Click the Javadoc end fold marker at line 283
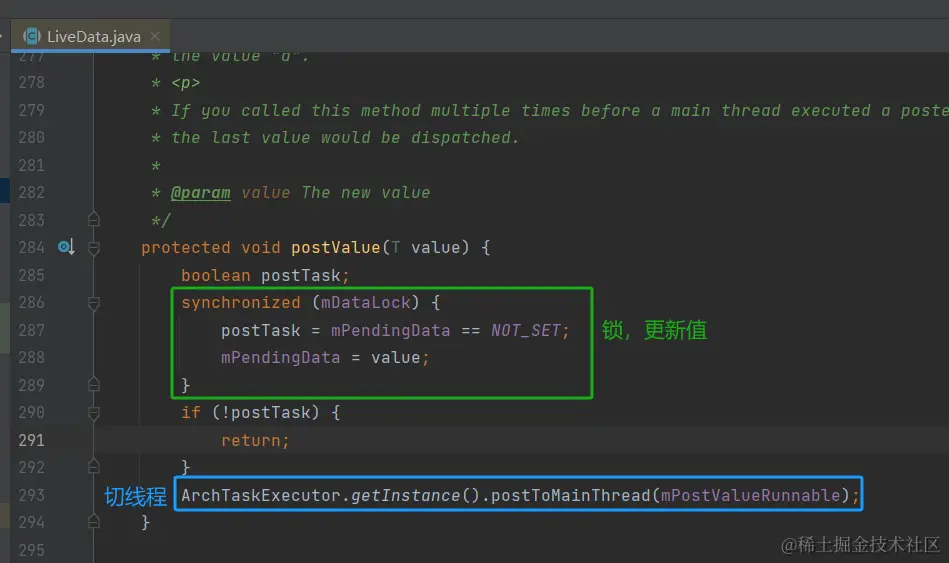 94,219
